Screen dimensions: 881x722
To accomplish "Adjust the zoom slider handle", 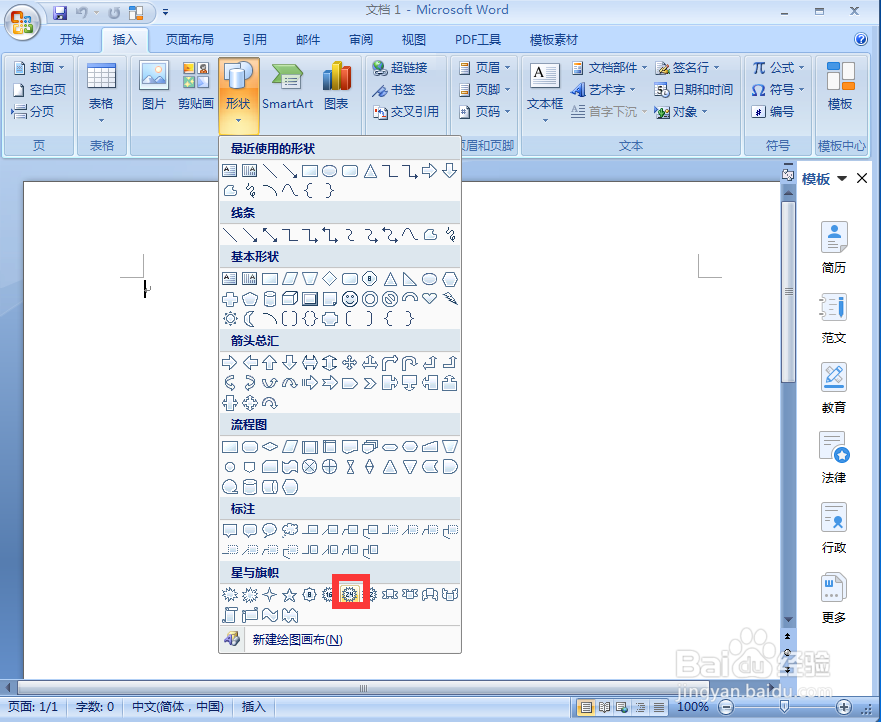I will (x=784, y=707).
